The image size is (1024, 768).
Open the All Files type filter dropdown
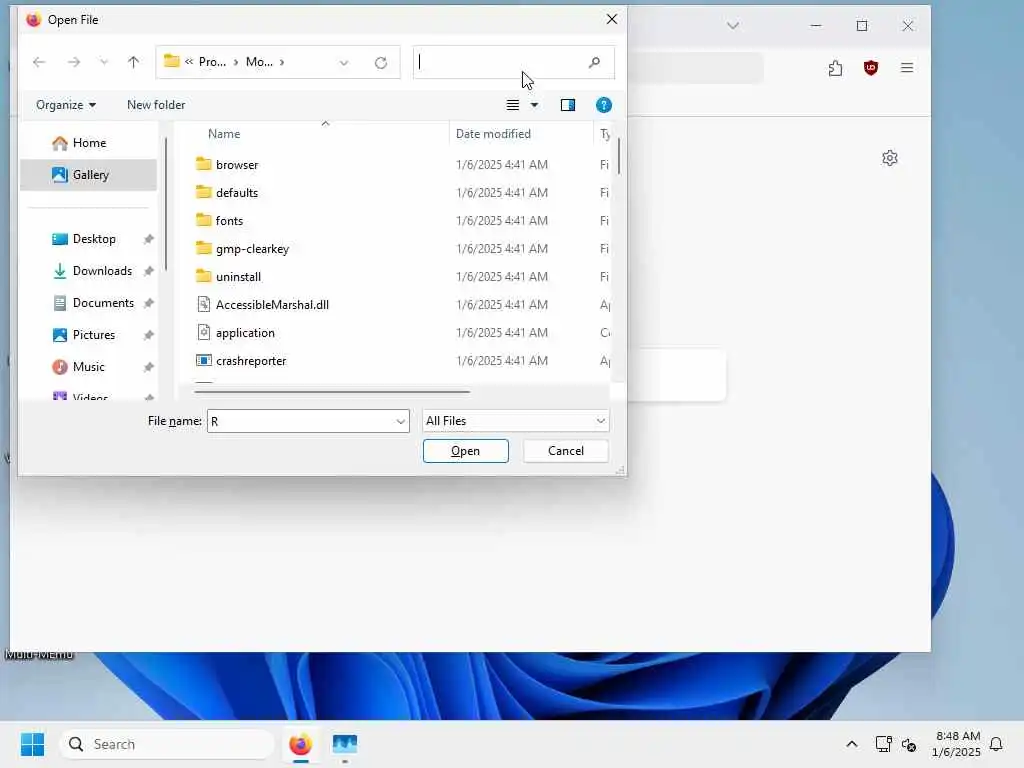515,421
